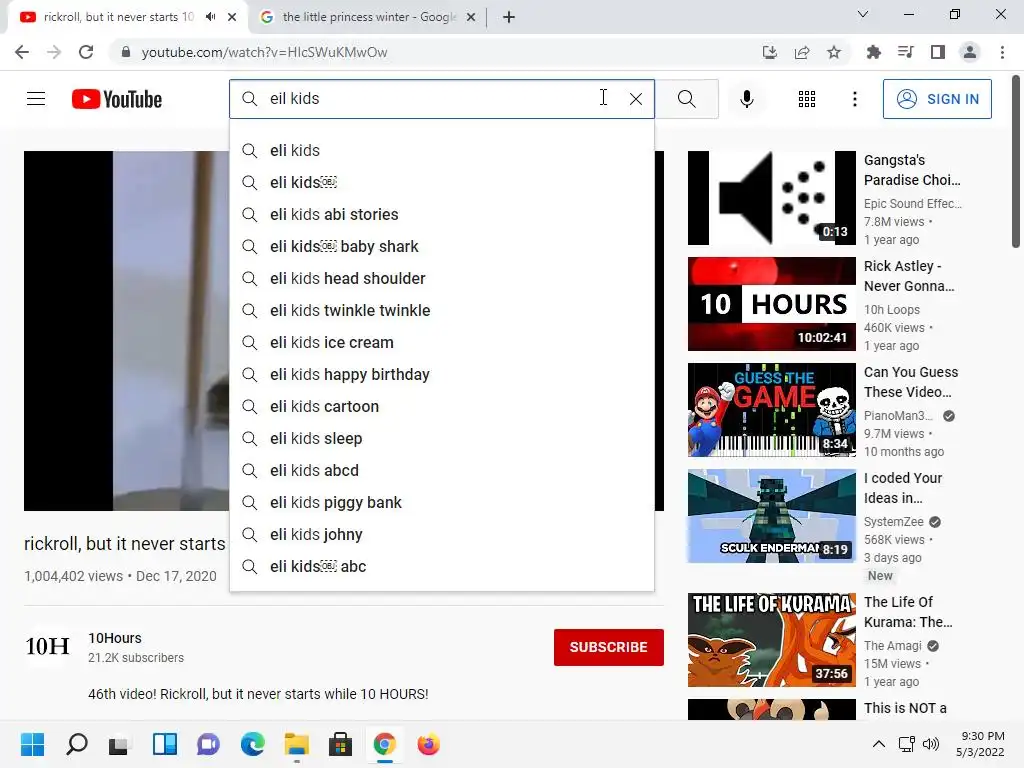Select the last 'eli kids abc' suggestion
Image resolution: width=1024 pixels, height=768 pixels.
click(442, 566)
